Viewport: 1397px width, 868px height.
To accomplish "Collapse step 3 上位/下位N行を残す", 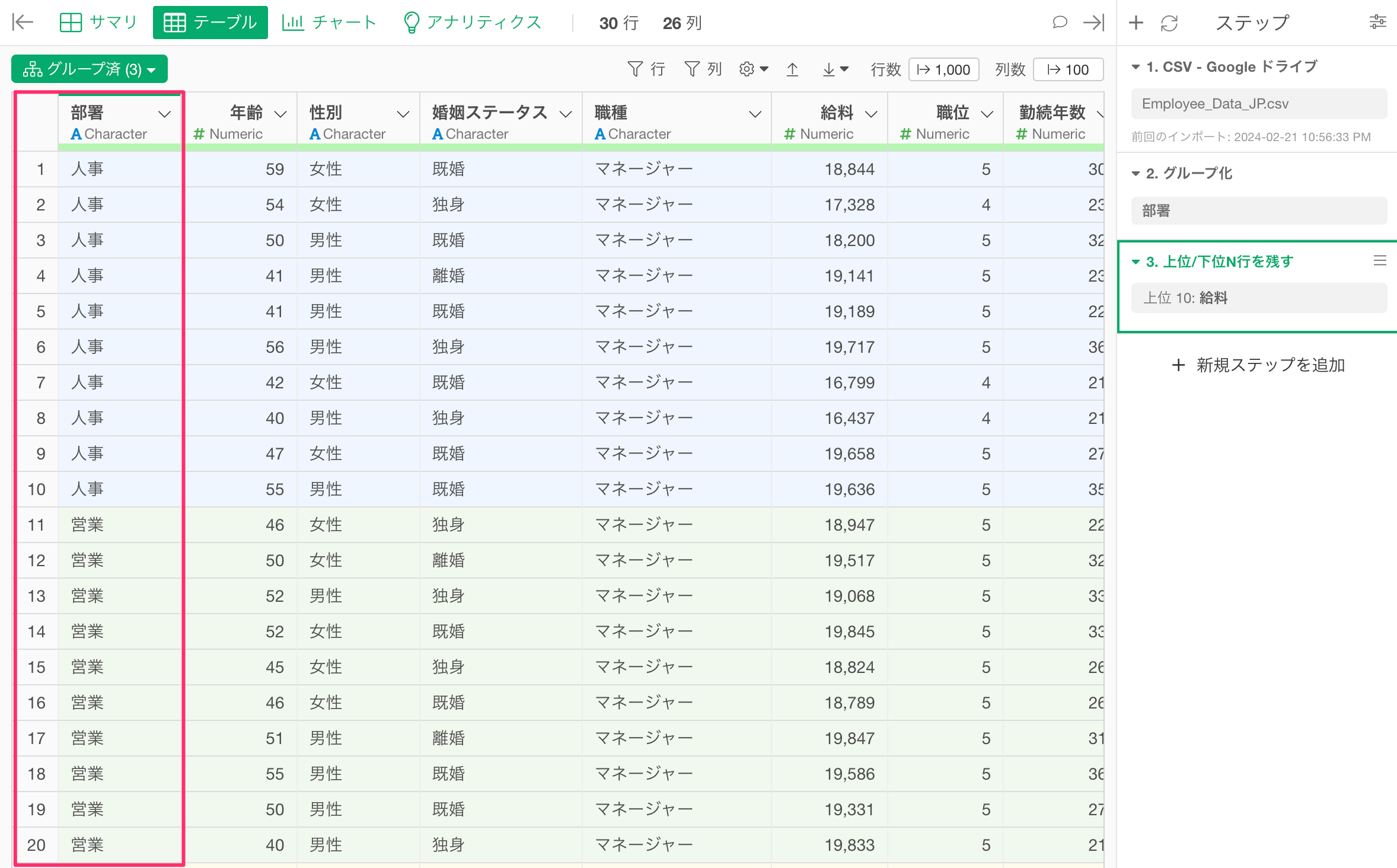I will [1136, 262].
